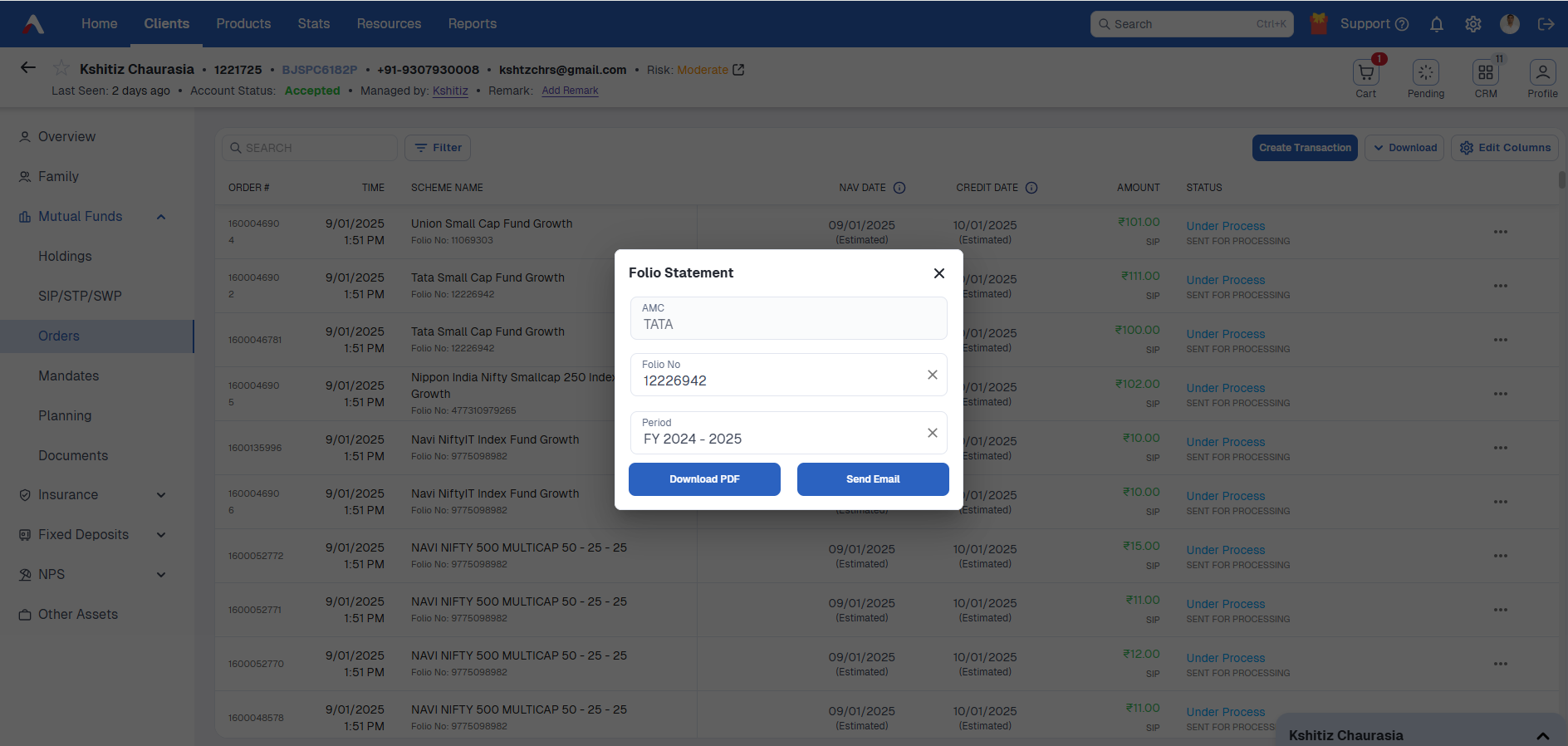Open the settings gear in the top bar
This screenshot has width=1568, height=746.
pos(1473,24)
